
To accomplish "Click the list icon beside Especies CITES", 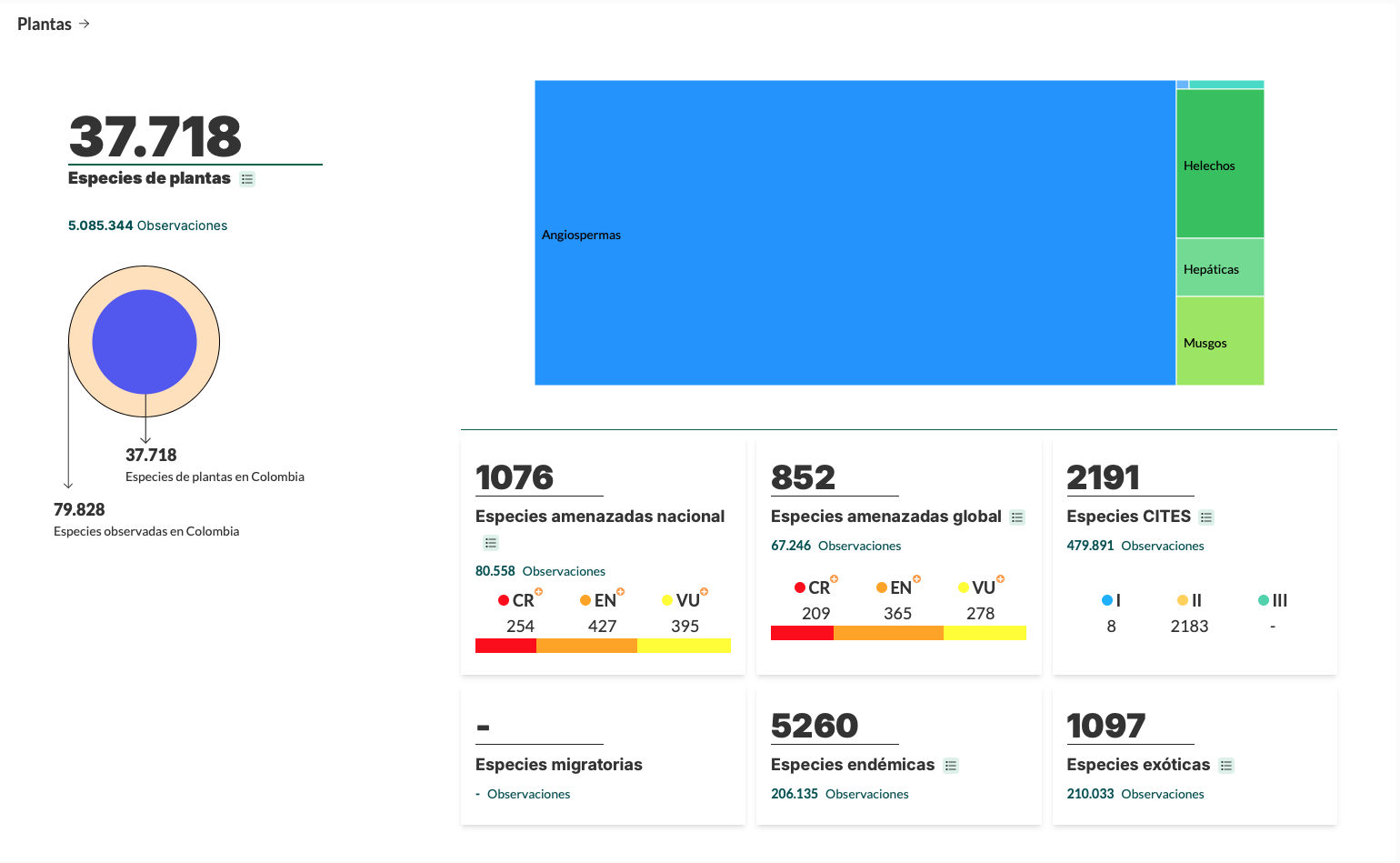I will [1206, 517].
